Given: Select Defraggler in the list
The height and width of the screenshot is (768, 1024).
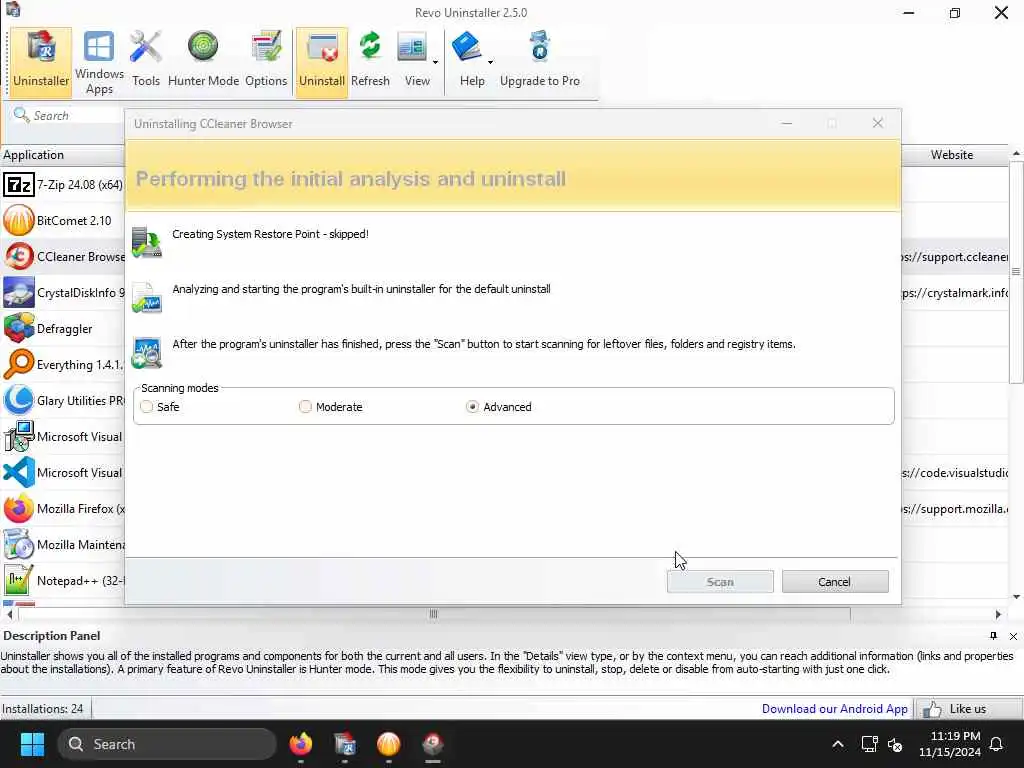Looking at the screenshot, I should [x=63, y=328].
